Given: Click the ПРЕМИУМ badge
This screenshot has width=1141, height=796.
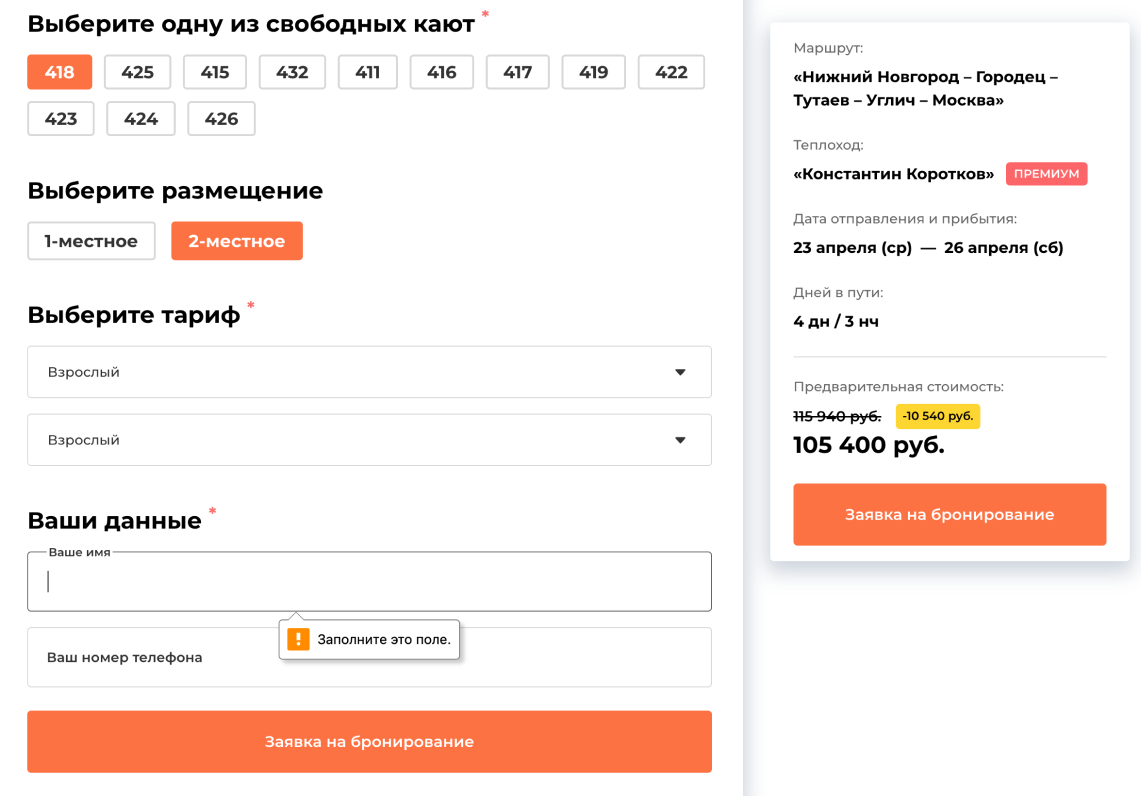Looking at the screenshot, I should coord(1046,174).
